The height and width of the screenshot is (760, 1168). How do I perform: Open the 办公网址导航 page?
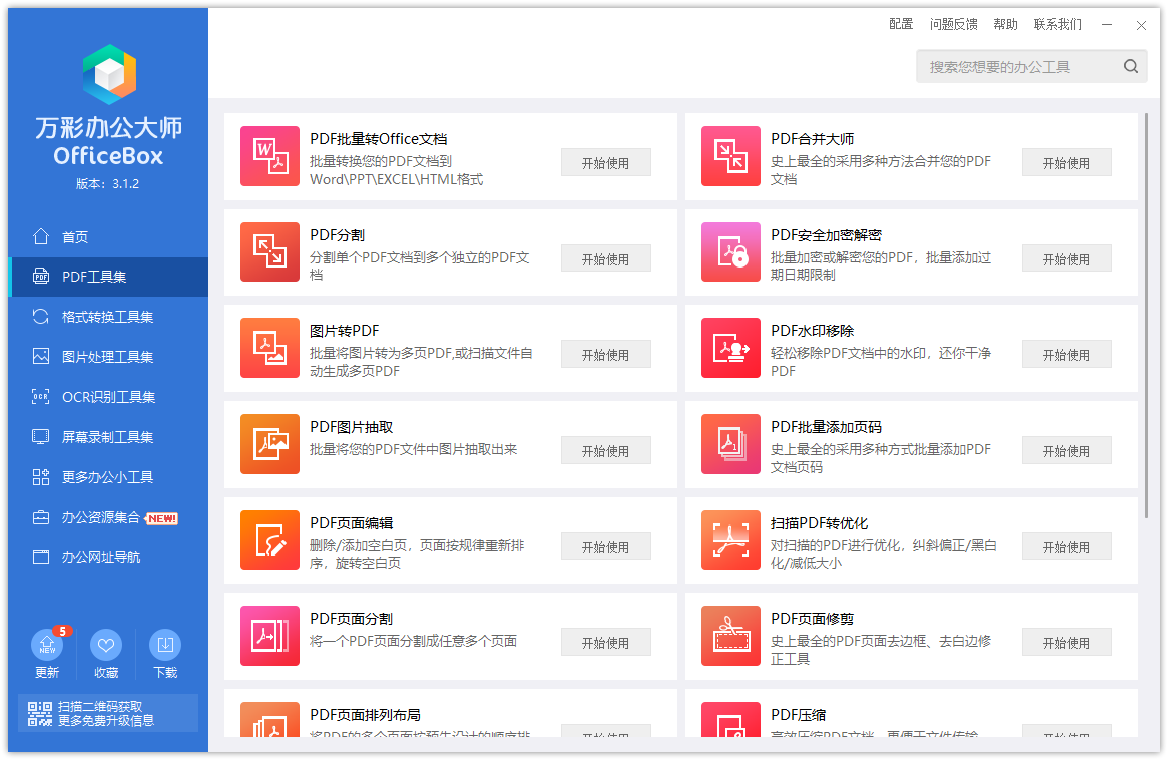(x=108, y=557)
